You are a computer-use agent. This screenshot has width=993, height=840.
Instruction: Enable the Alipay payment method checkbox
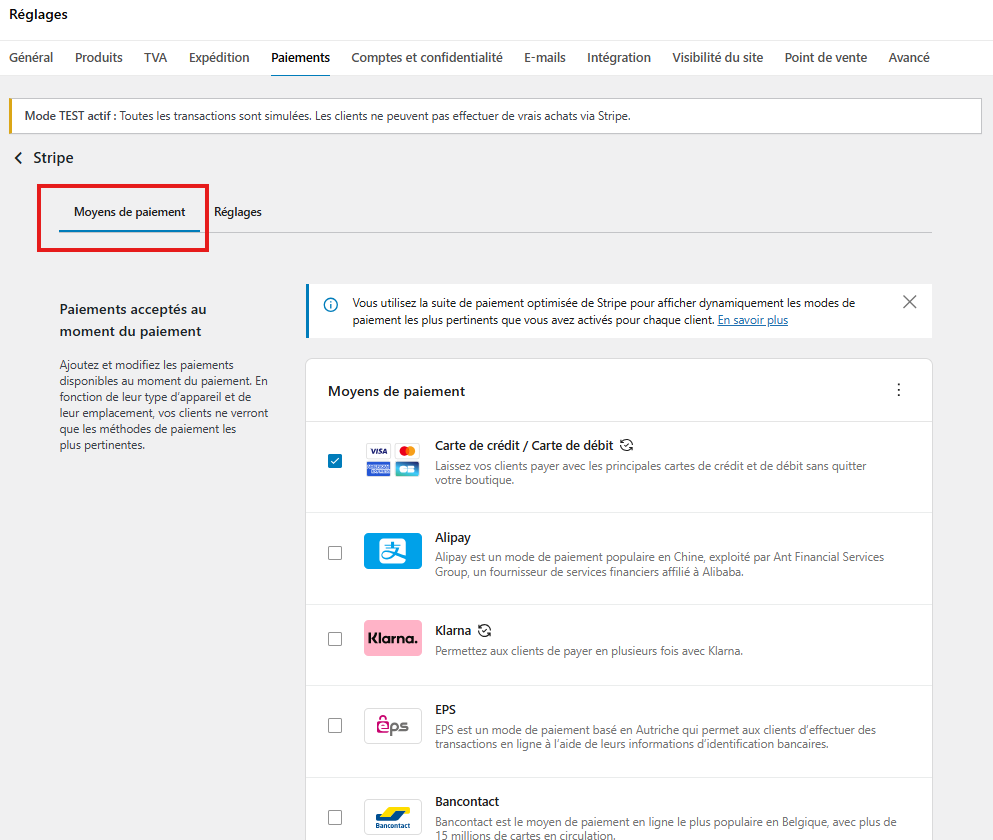pyautogui.click(x=335, y=553)
